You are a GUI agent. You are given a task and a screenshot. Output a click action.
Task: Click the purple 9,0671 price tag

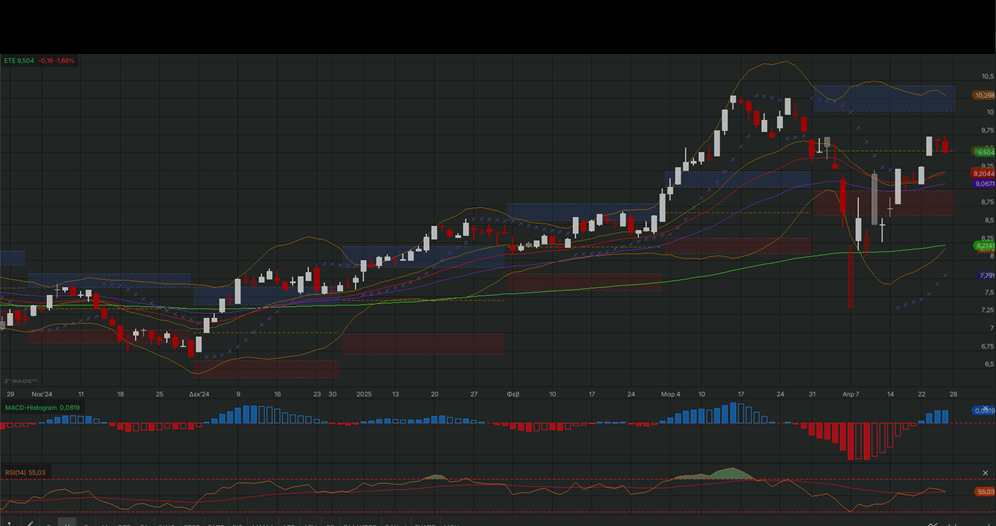[x=984, y=184]
